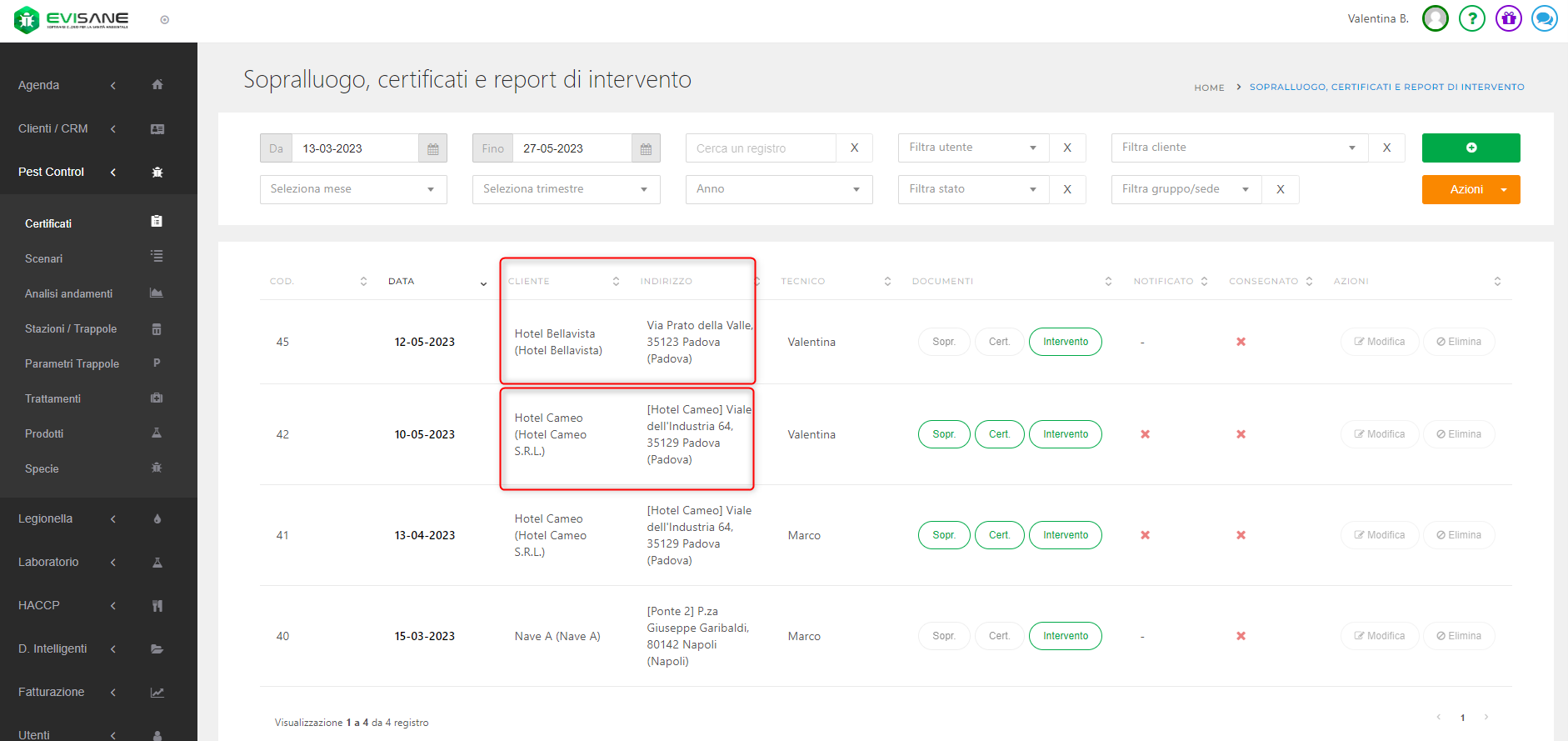
Task: Open the chat bubble icon in header
Action: (x=1544, y=18)
